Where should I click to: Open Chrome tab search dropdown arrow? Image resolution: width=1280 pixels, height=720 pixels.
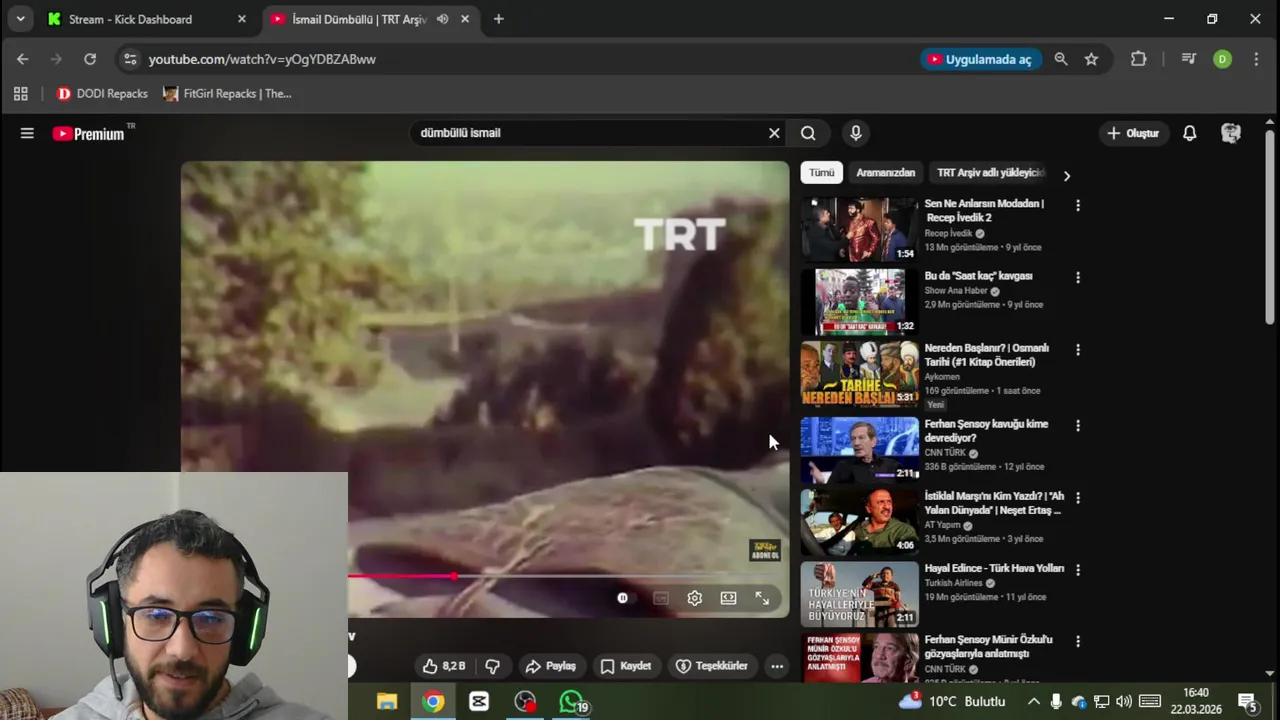(x=20, y=19)
